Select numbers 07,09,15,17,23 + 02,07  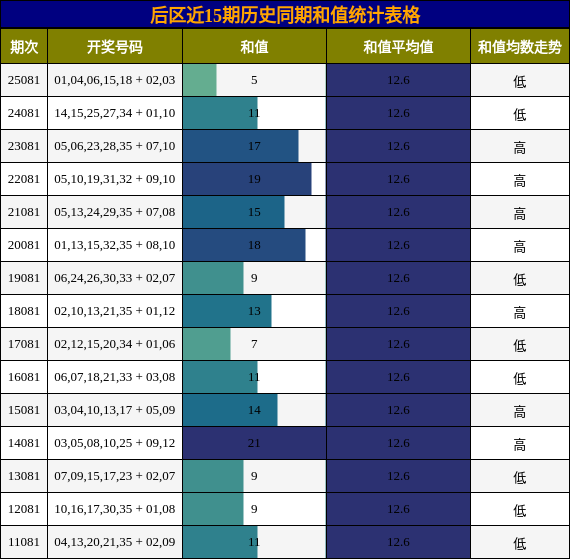[x=115, y=476]
